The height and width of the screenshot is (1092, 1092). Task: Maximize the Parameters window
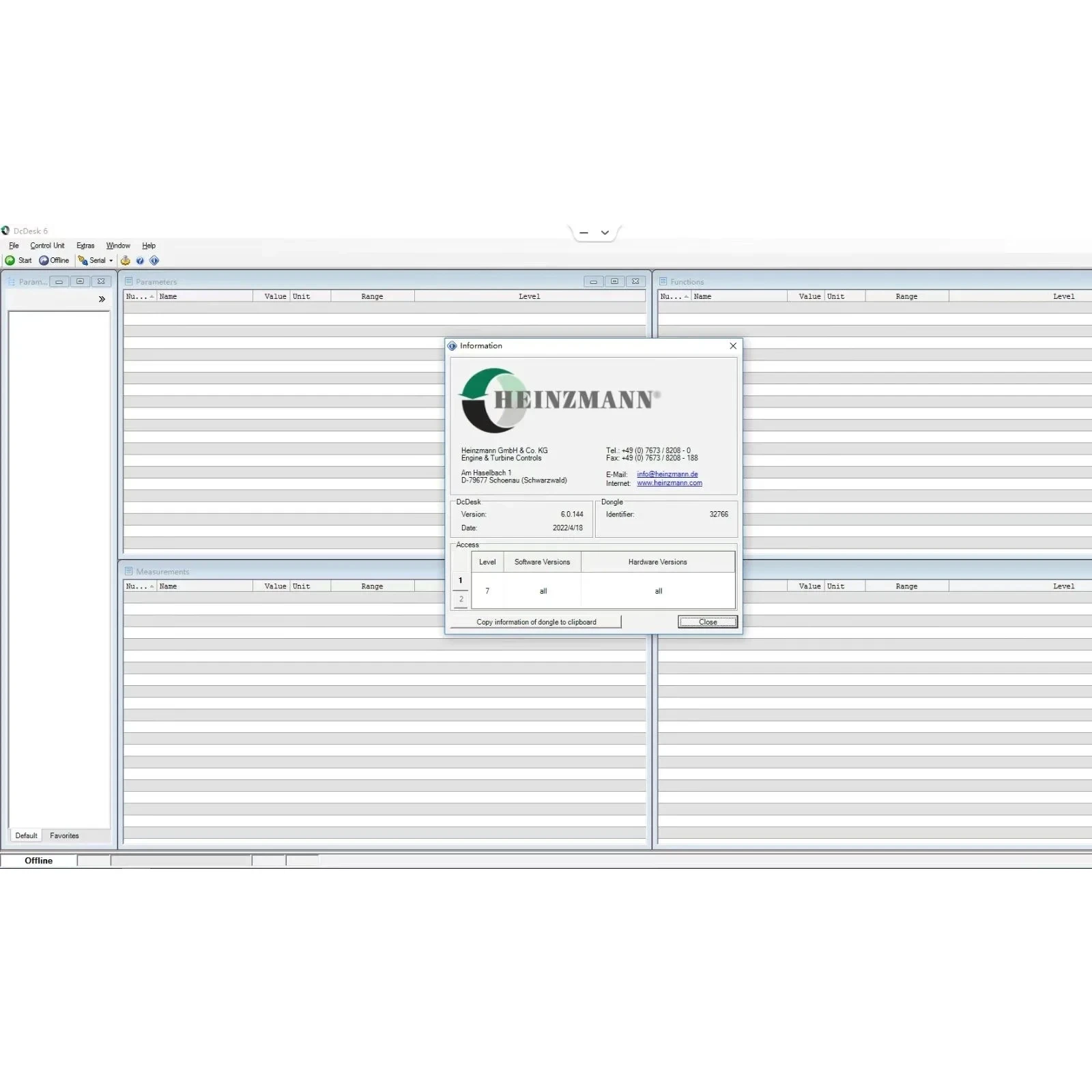coord(614,281)
